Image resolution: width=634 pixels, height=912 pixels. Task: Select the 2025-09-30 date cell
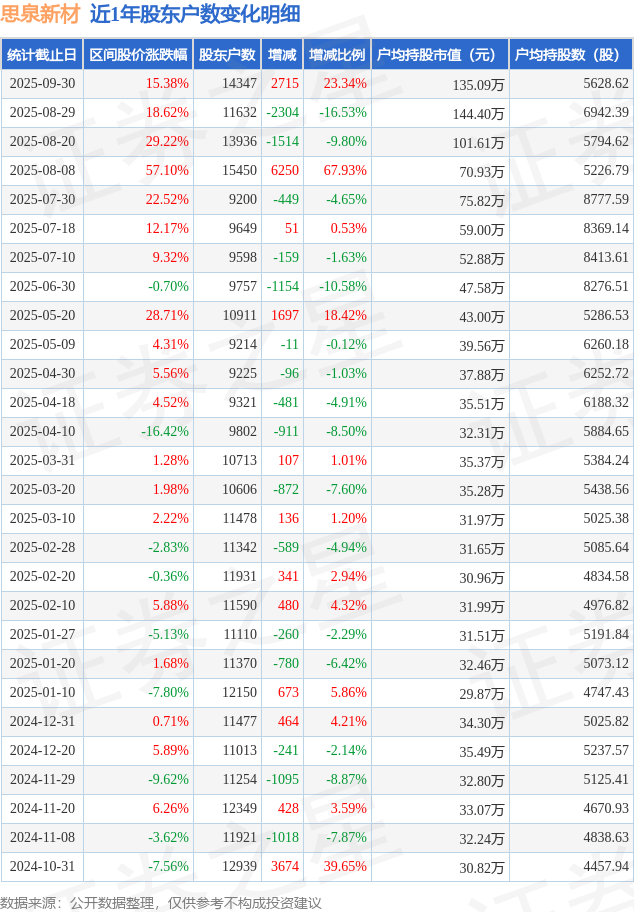(41, 84)
